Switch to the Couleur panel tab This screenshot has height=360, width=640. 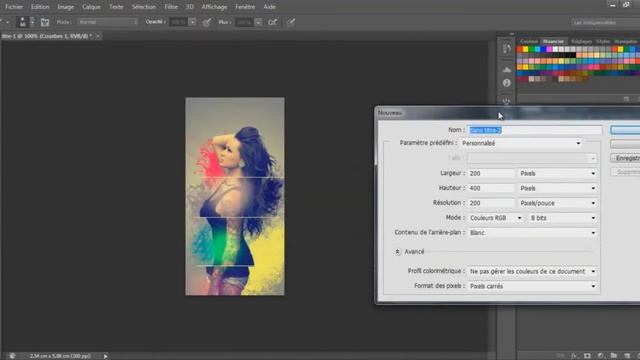coord(529,42)
